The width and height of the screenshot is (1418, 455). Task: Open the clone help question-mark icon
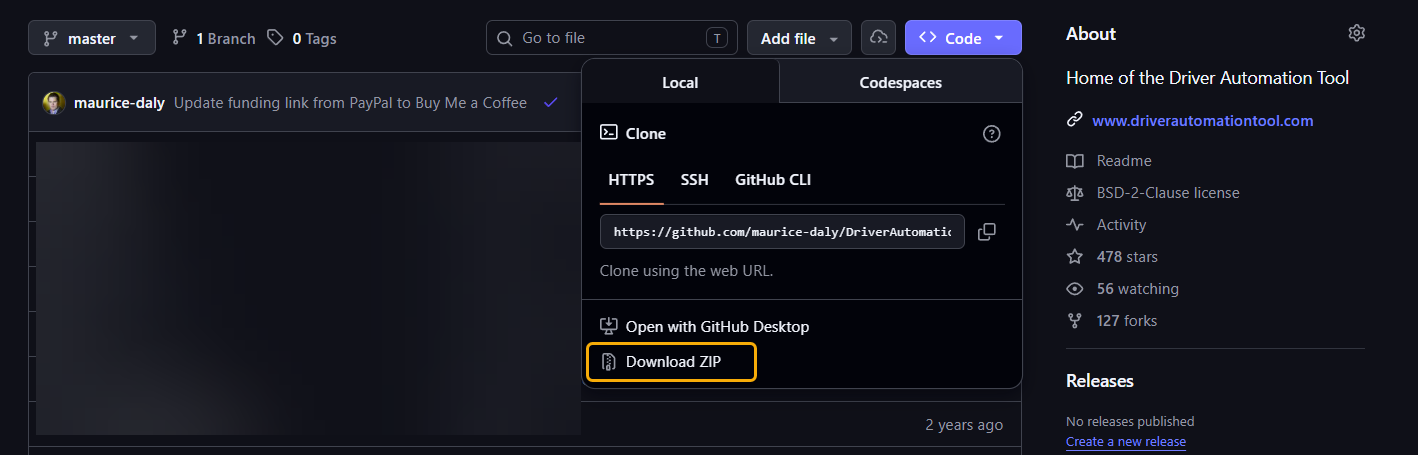pyautogui.click(x=992, y=133)
